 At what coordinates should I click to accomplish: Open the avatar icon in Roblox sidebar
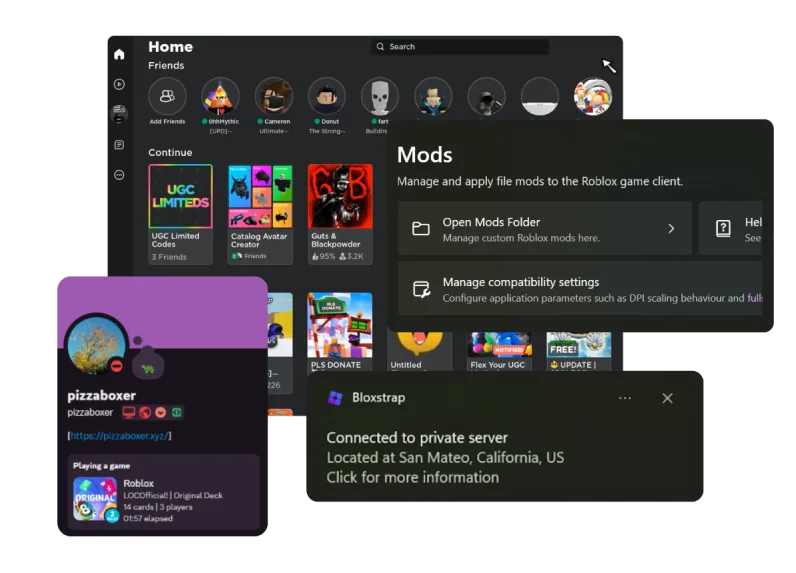coord(119,114)
